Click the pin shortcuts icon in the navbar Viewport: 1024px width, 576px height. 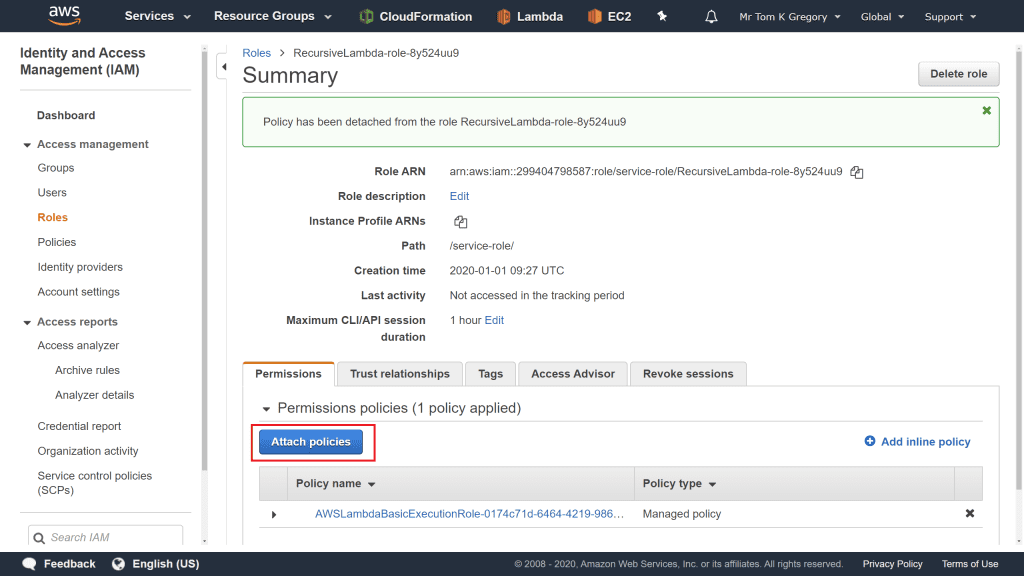[662, 17]
